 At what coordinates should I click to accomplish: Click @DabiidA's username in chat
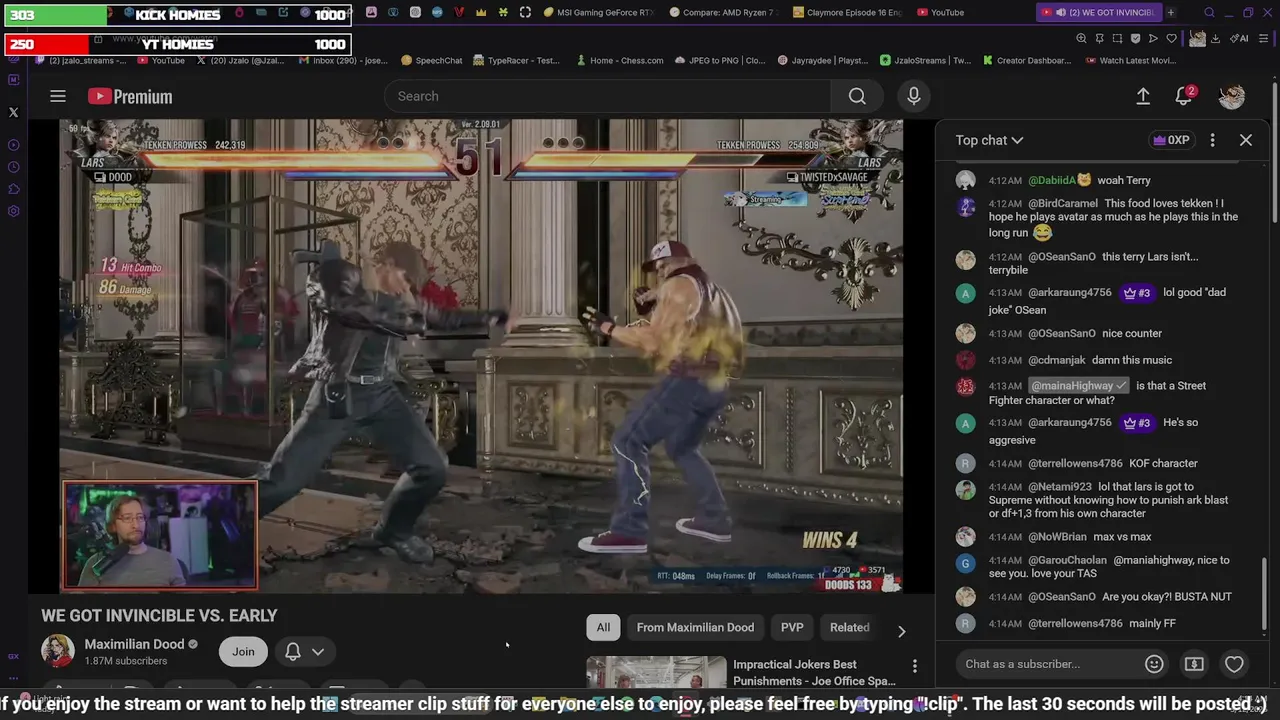tap(1052, 180)
